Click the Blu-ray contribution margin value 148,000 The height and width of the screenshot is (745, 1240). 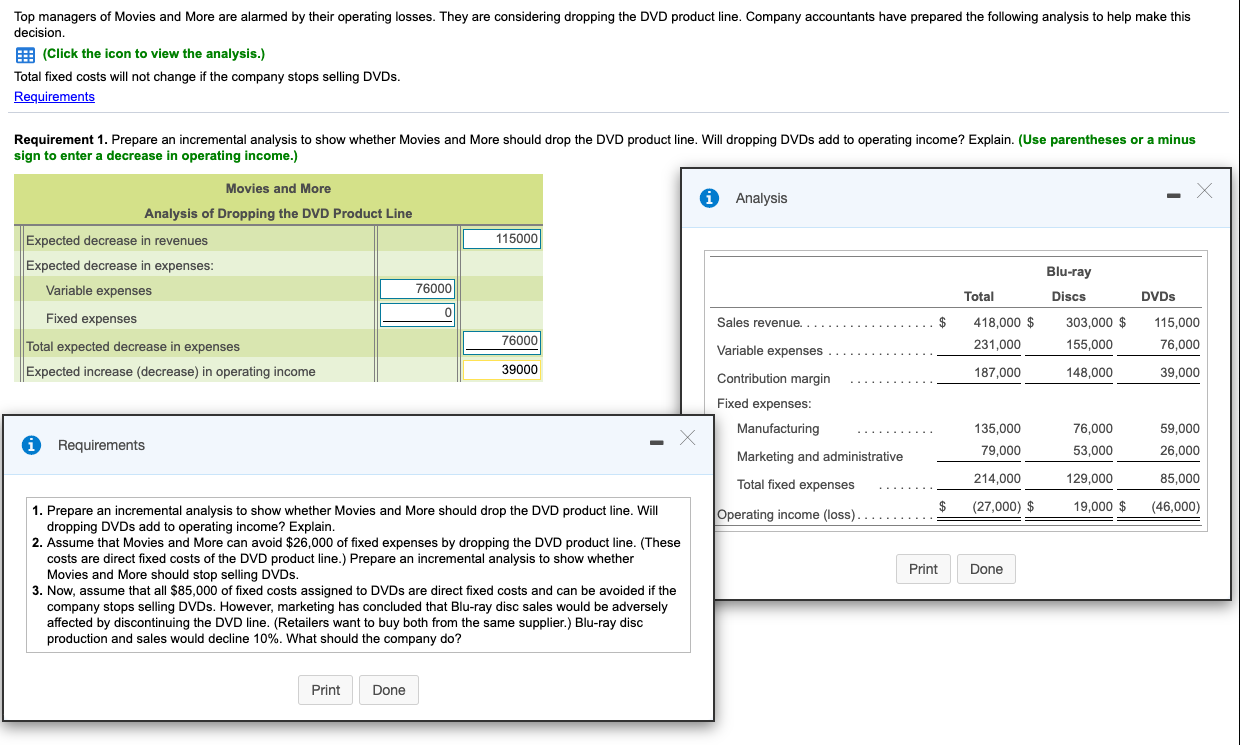coord(1089,373)
